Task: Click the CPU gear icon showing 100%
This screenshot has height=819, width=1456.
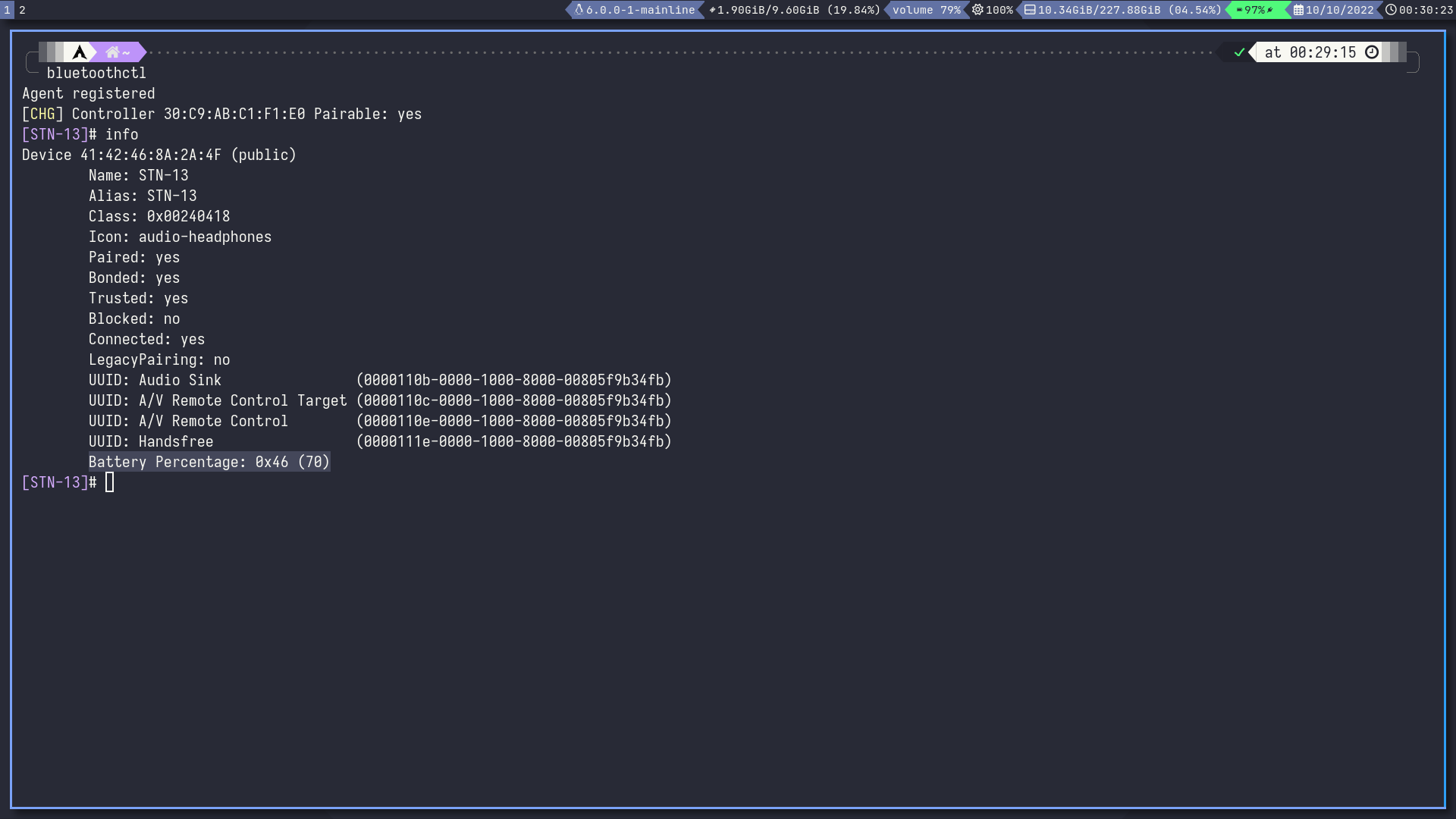Action: click(x=977, y=10)
